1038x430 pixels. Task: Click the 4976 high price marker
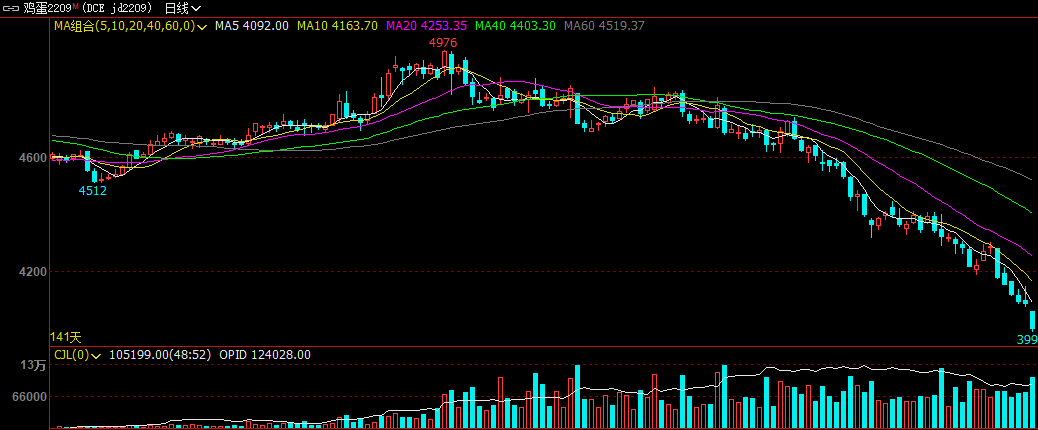coord(443,43)
